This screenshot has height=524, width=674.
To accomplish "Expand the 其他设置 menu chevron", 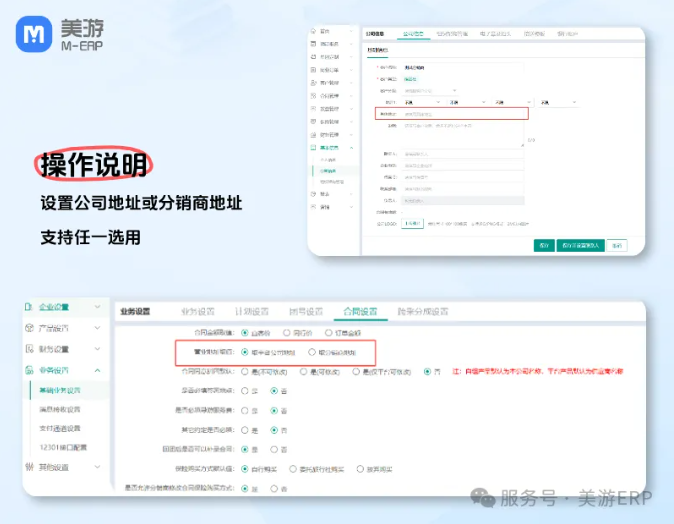I will [x=97, y=467].
